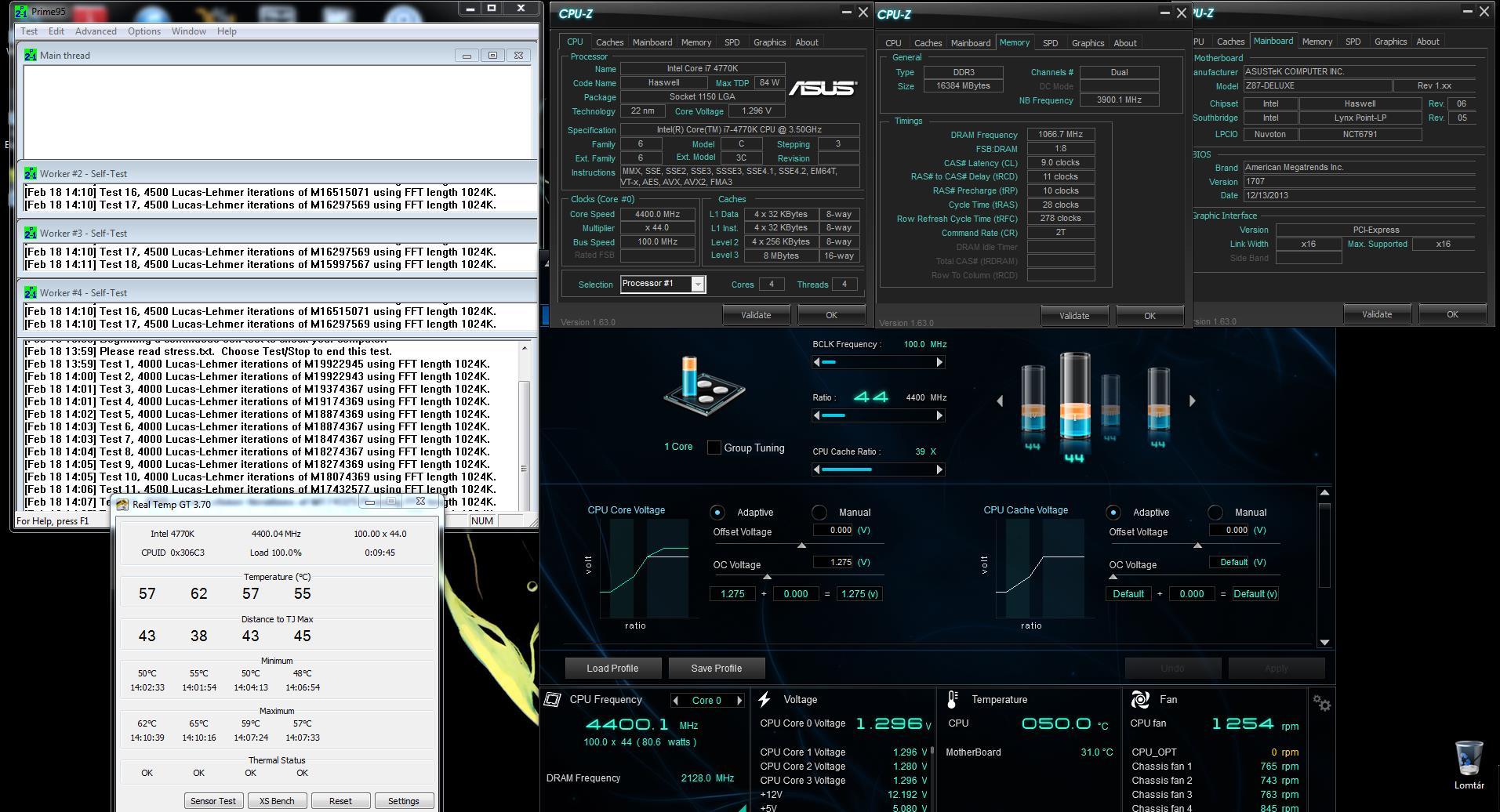
Task: Click the CPU Core OC Voltage slider handle
Action: (767, 577)
